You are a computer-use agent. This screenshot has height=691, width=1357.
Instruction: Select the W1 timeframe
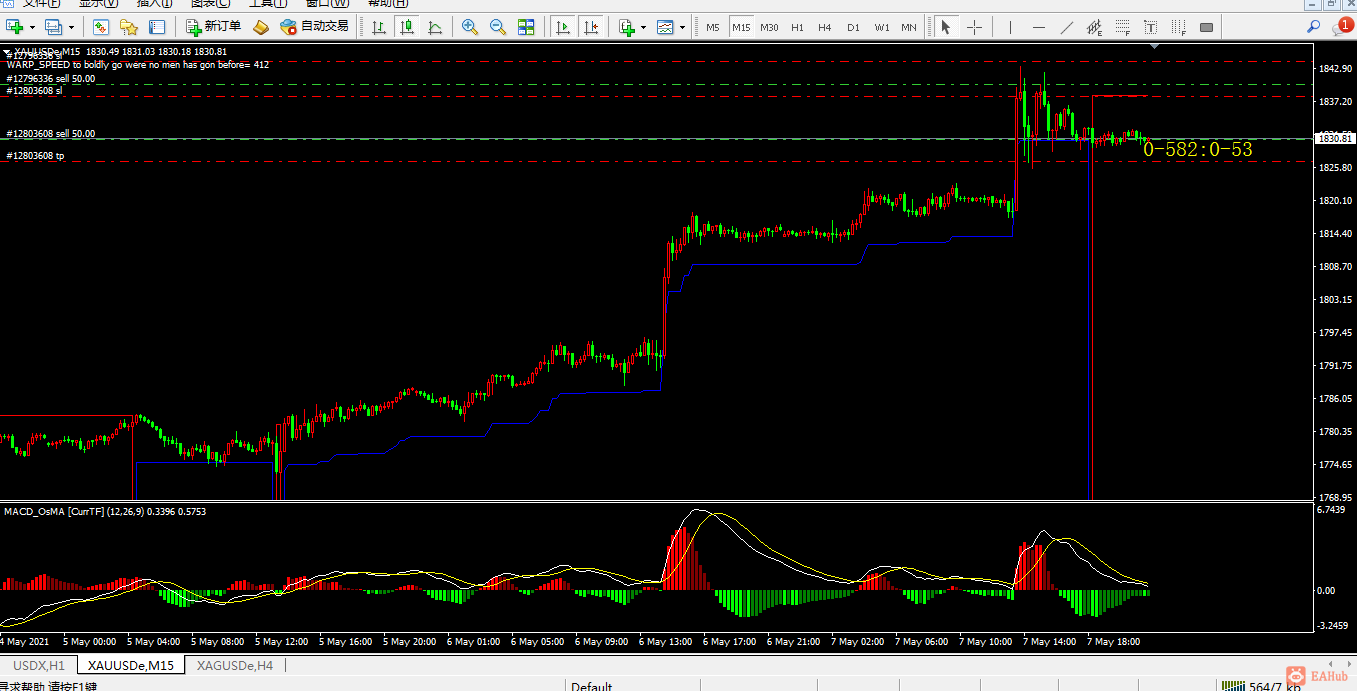[881, 27]
